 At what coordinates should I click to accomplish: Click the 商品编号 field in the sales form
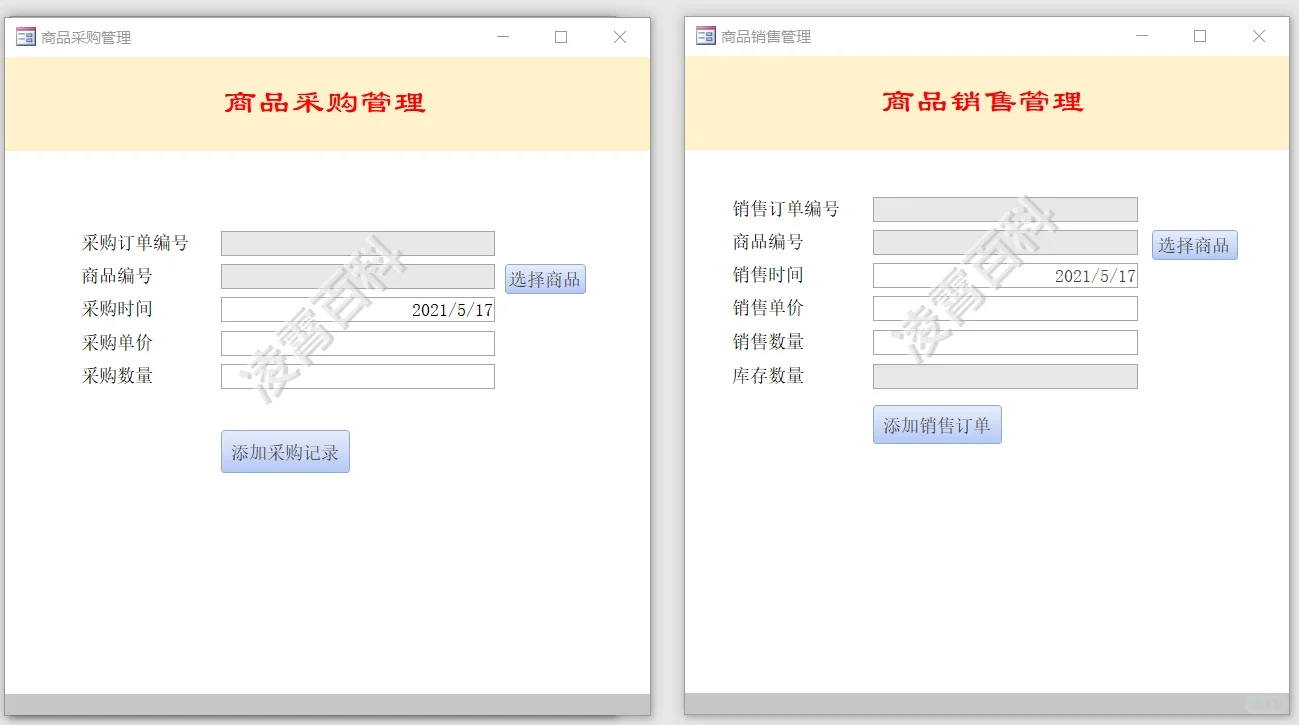pyautogui.click(x=1004, y=242)
